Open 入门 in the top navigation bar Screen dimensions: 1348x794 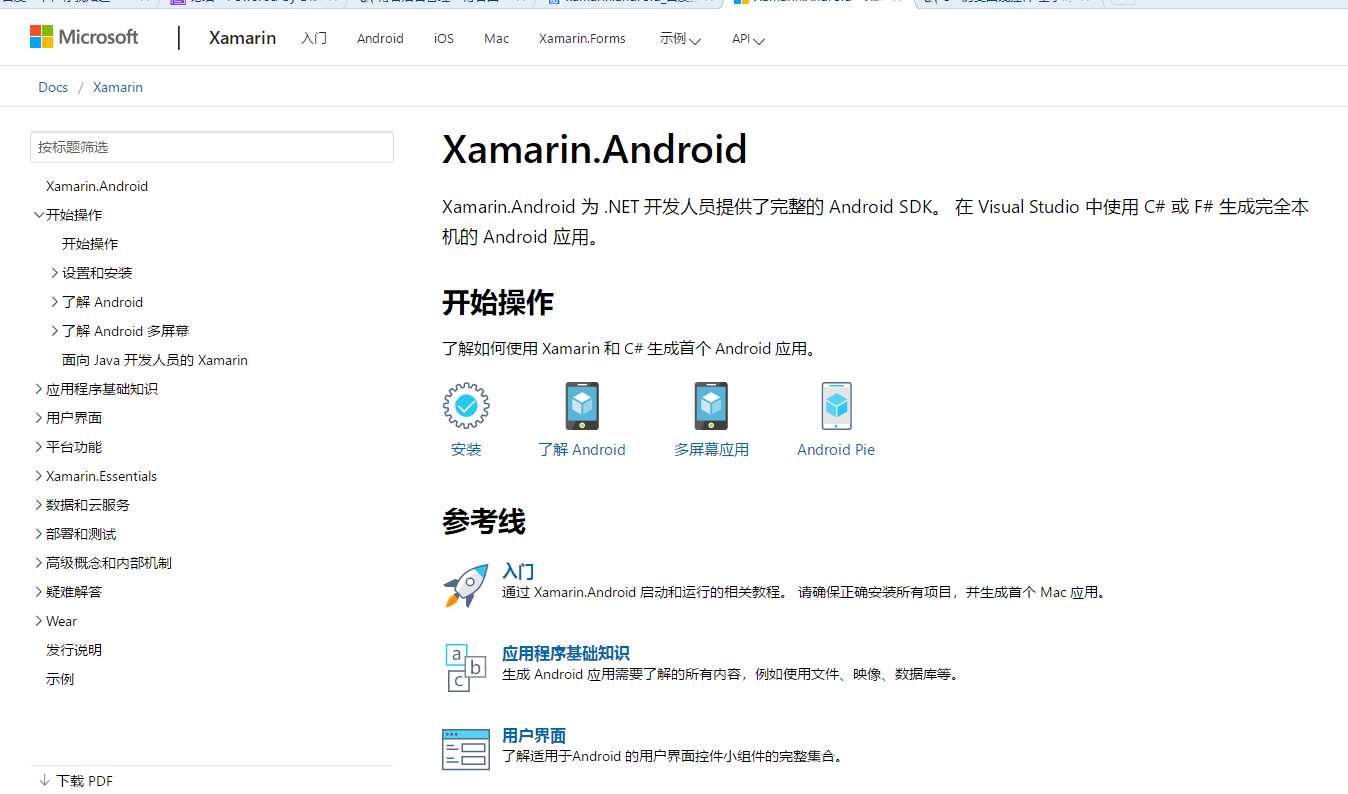314,38
